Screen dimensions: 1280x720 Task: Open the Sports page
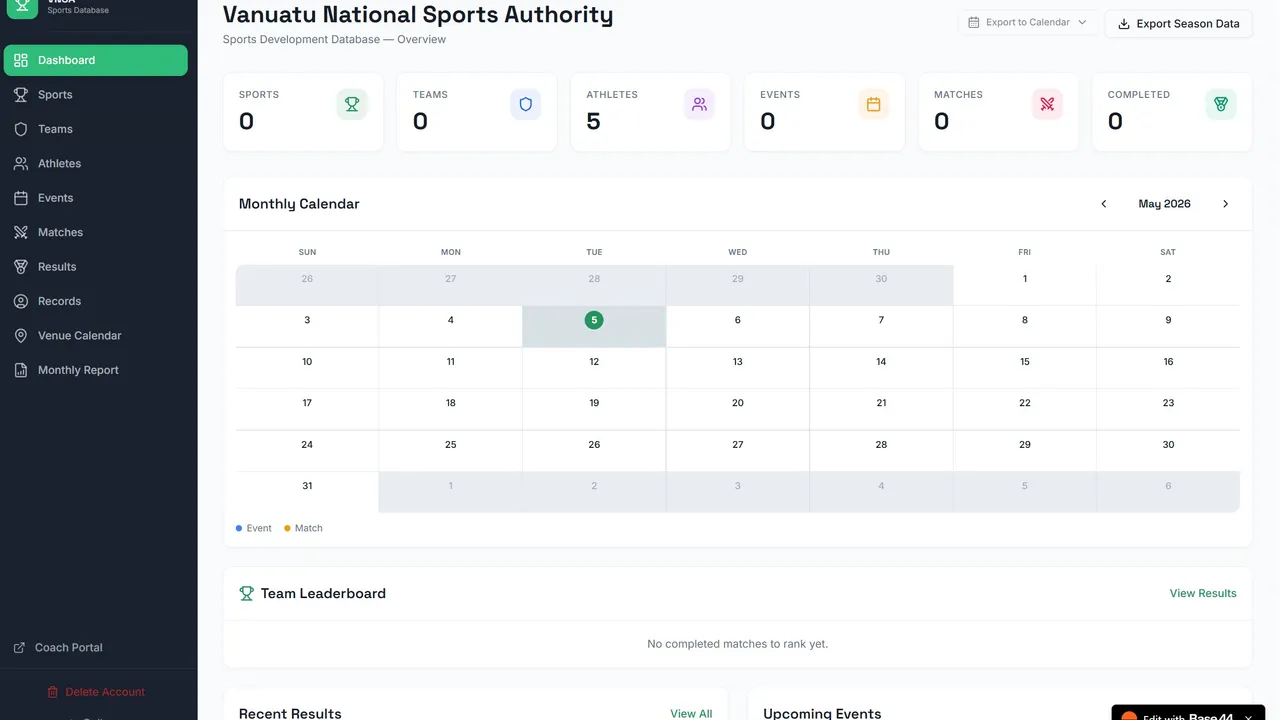[x=96, y=95]
